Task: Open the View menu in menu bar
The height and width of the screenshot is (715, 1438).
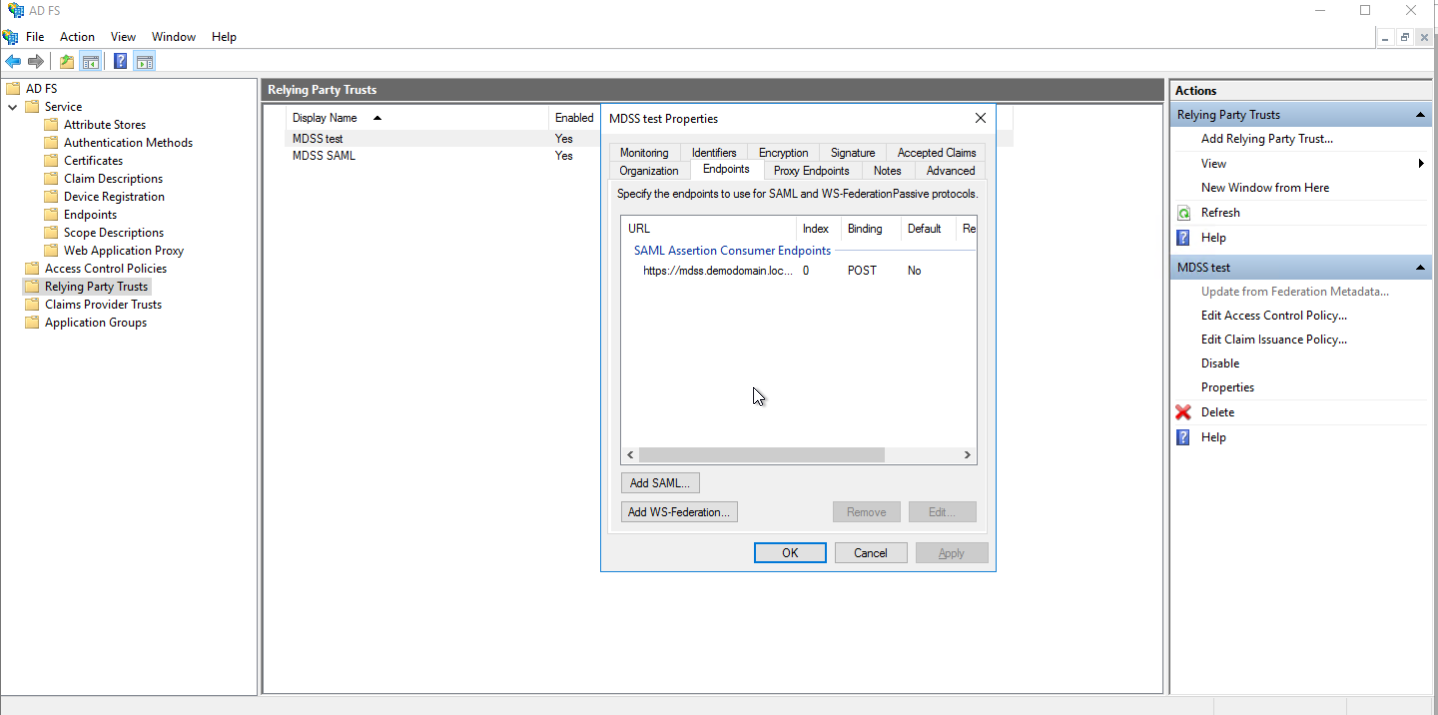Action: coord(123,37)
